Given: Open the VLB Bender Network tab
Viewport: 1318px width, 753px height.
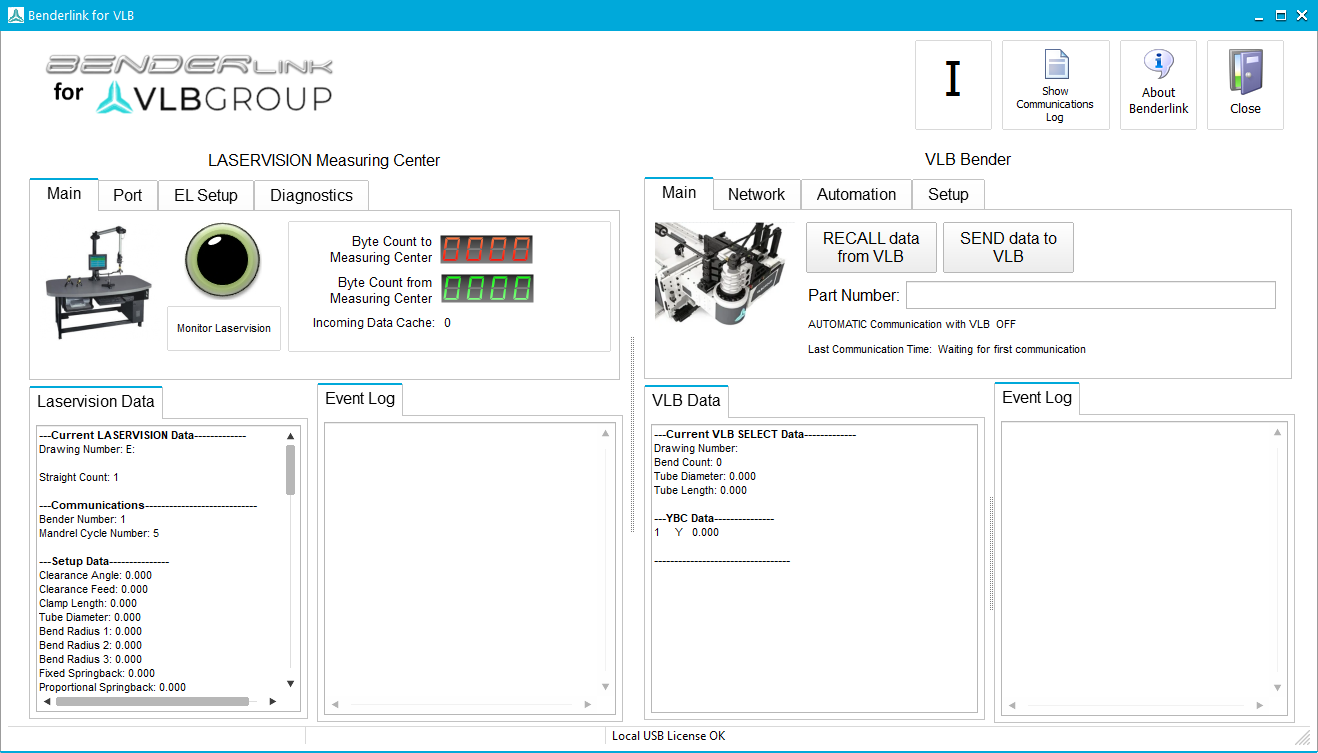Looking at the screenshot, I should click(x=756, y=194).
